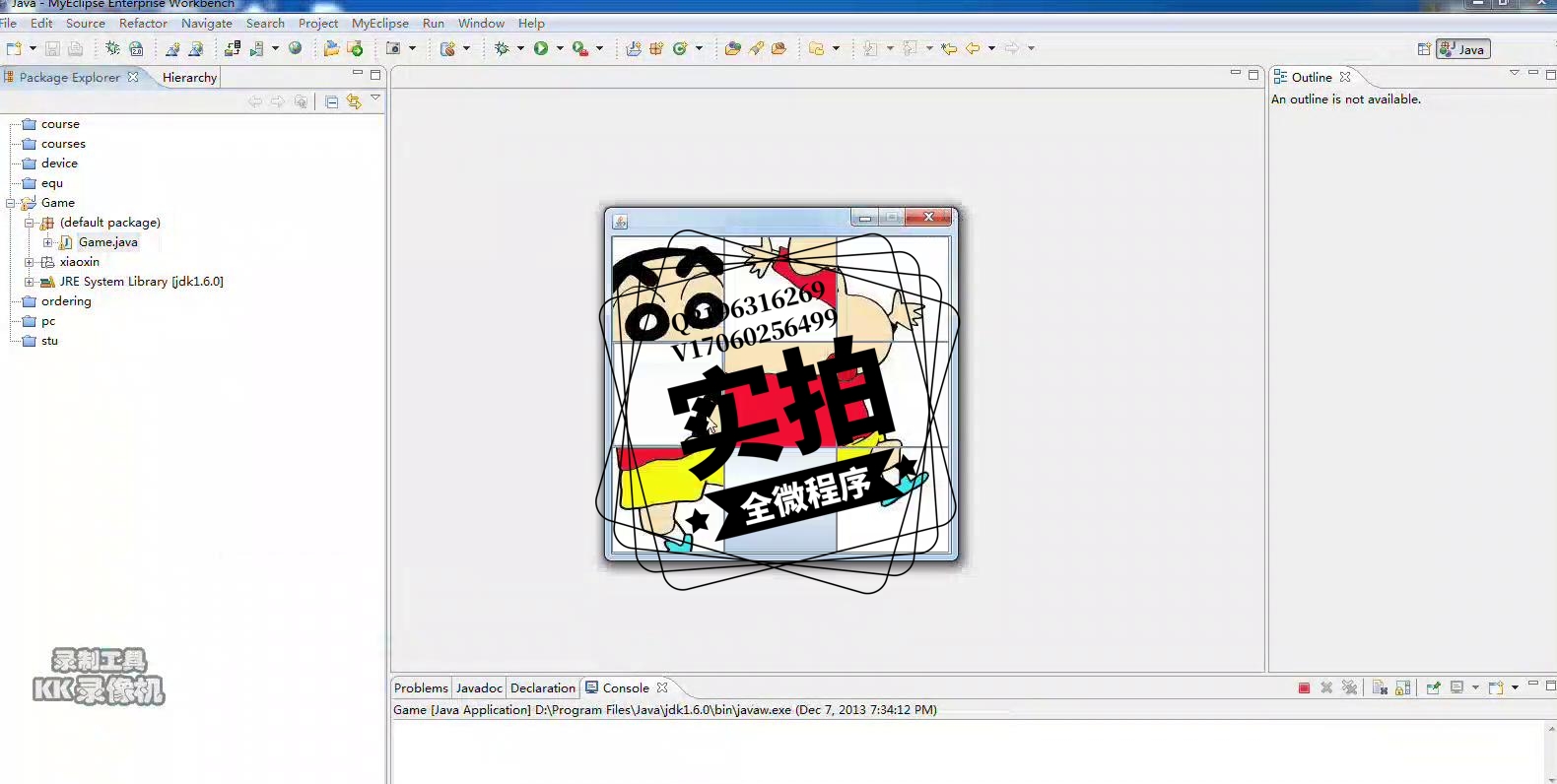Select the ordering project
The width and height of the screenshot is (1557, 784).
coord(66,301)
